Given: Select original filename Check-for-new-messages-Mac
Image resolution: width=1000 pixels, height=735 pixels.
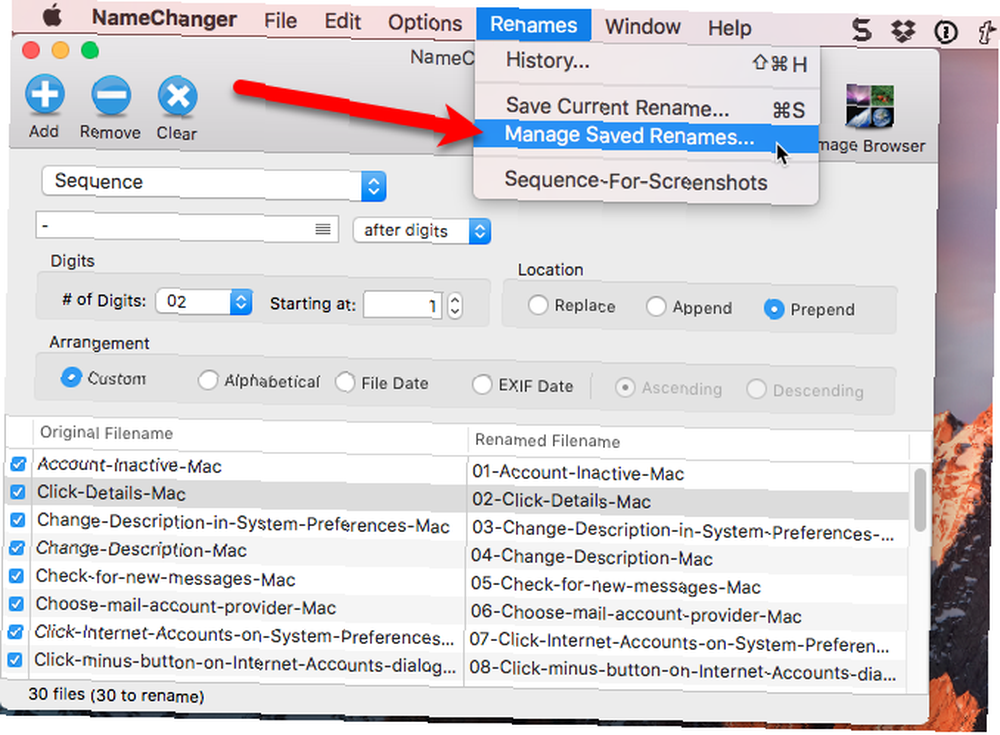Looking at the screenshot, I should click(165, 578).
